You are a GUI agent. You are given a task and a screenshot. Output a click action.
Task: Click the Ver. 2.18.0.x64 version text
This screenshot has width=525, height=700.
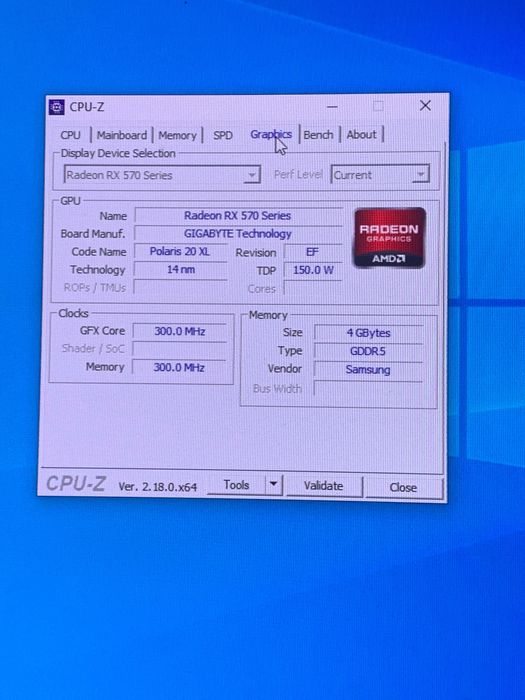[158, 487]
